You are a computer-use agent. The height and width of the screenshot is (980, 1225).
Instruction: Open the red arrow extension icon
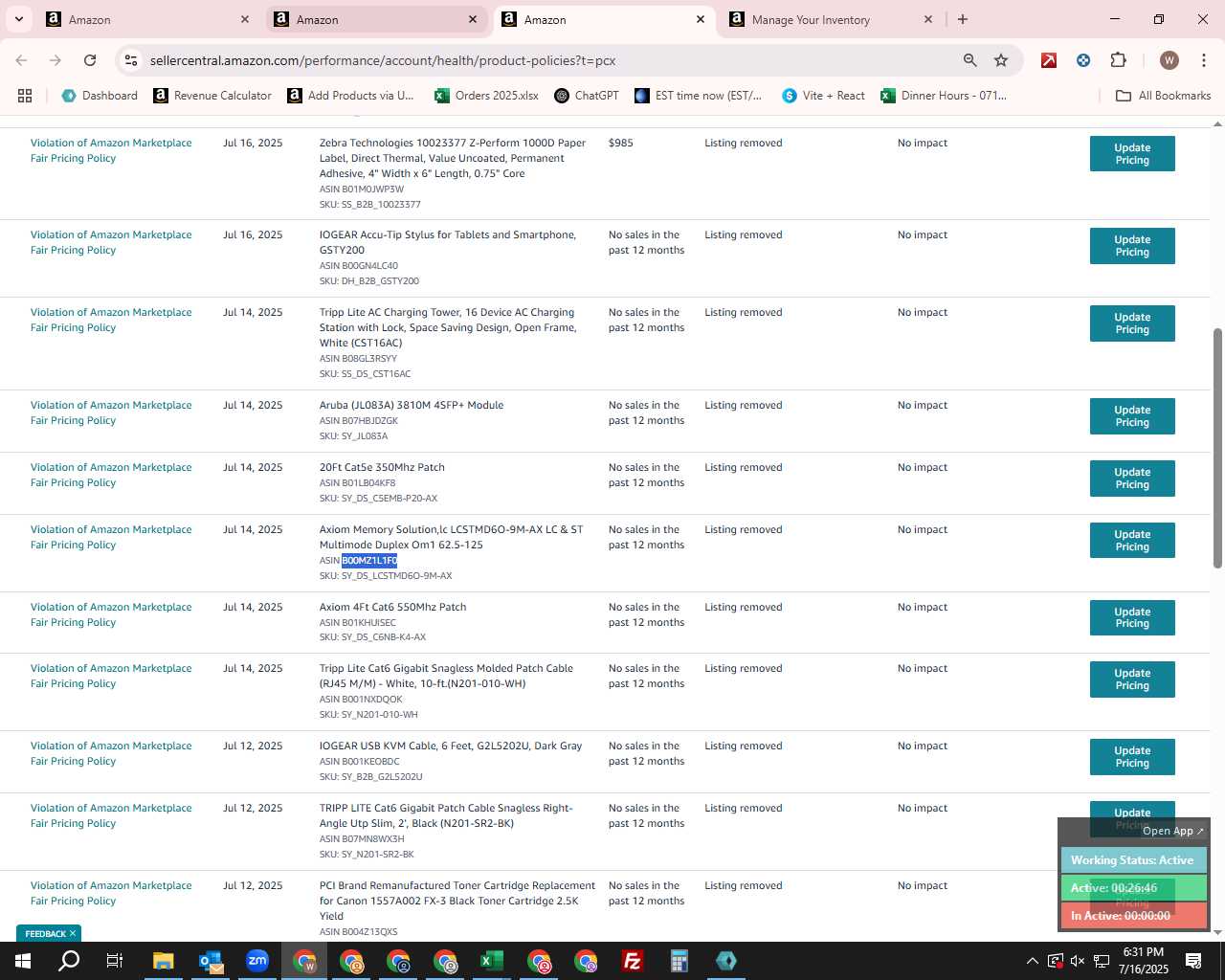(x=1049, y=60)
